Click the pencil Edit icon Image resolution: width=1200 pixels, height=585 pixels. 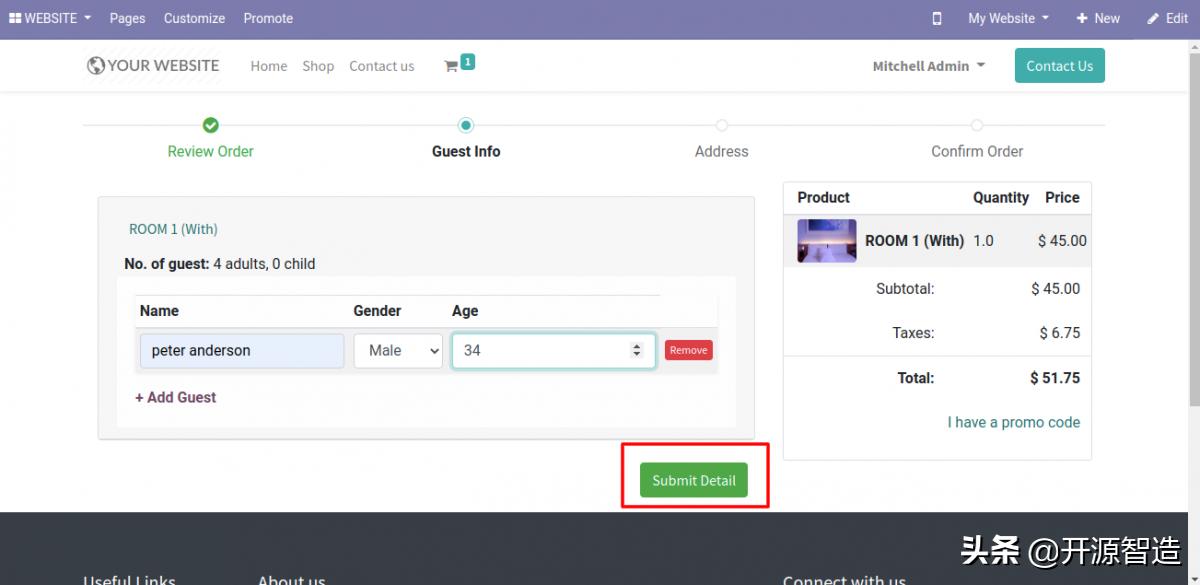[x=1153, y=18]
